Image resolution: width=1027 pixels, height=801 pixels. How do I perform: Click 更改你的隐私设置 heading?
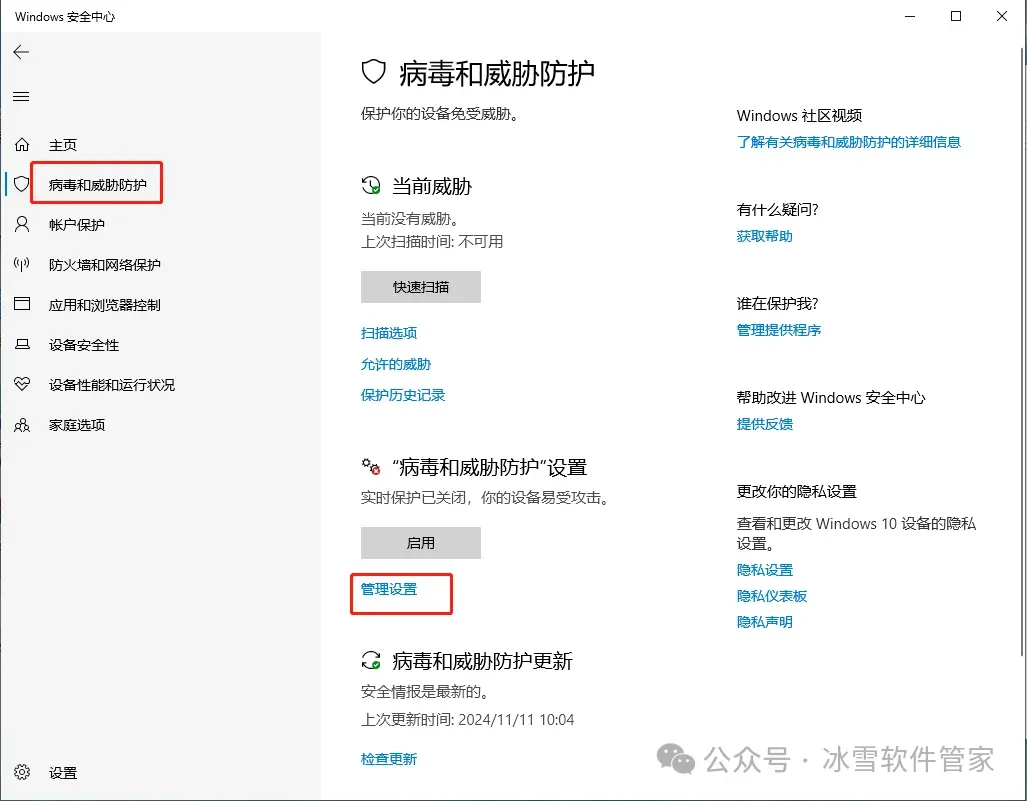pyautogui.click(x=796, y=491)
